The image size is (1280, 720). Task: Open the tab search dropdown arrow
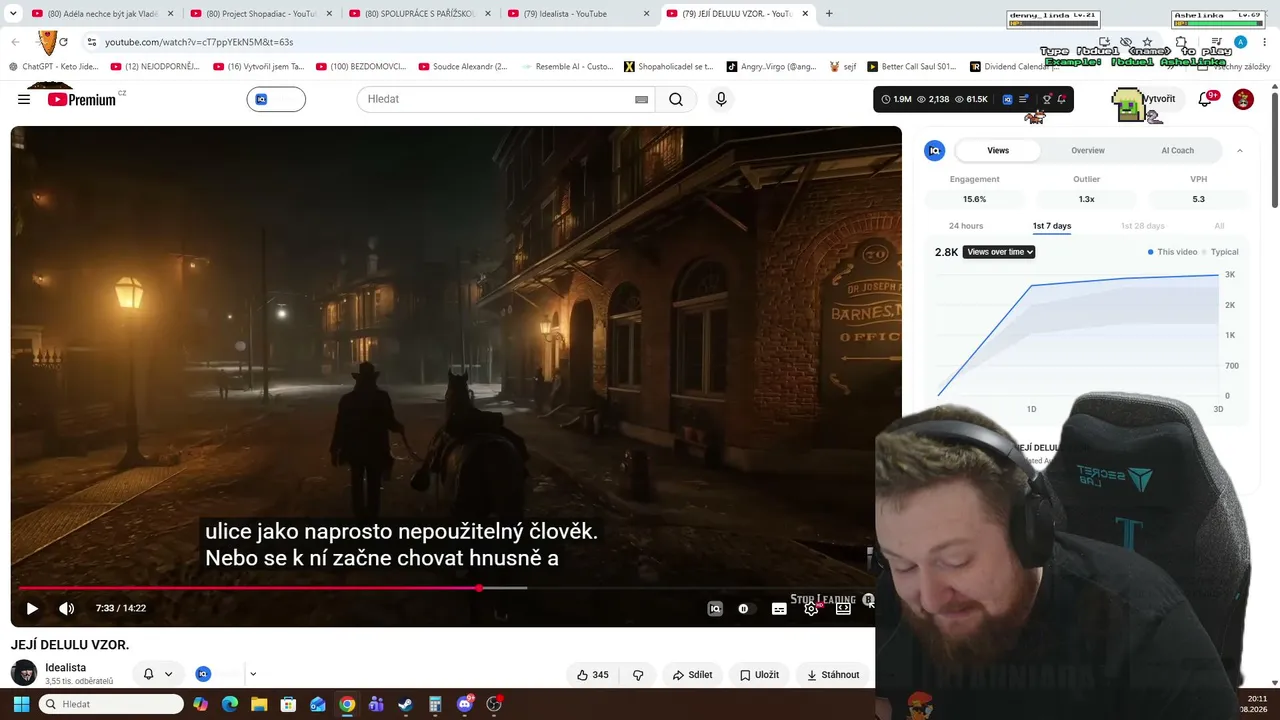tap(13, 14)
